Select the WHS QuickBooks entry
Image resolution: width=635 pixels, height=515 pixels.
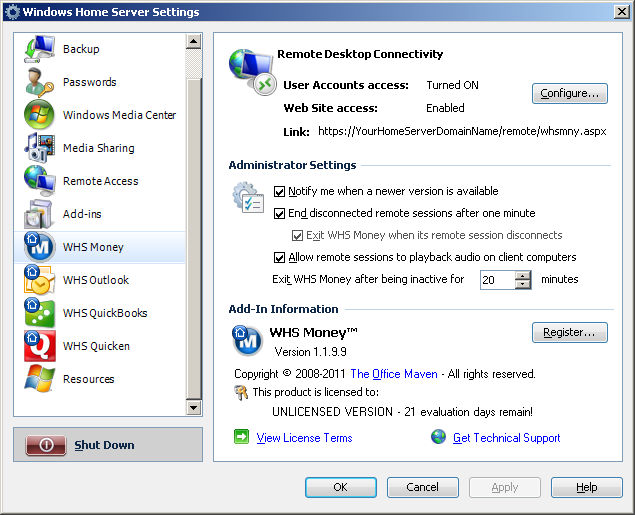tap(100, 313)
